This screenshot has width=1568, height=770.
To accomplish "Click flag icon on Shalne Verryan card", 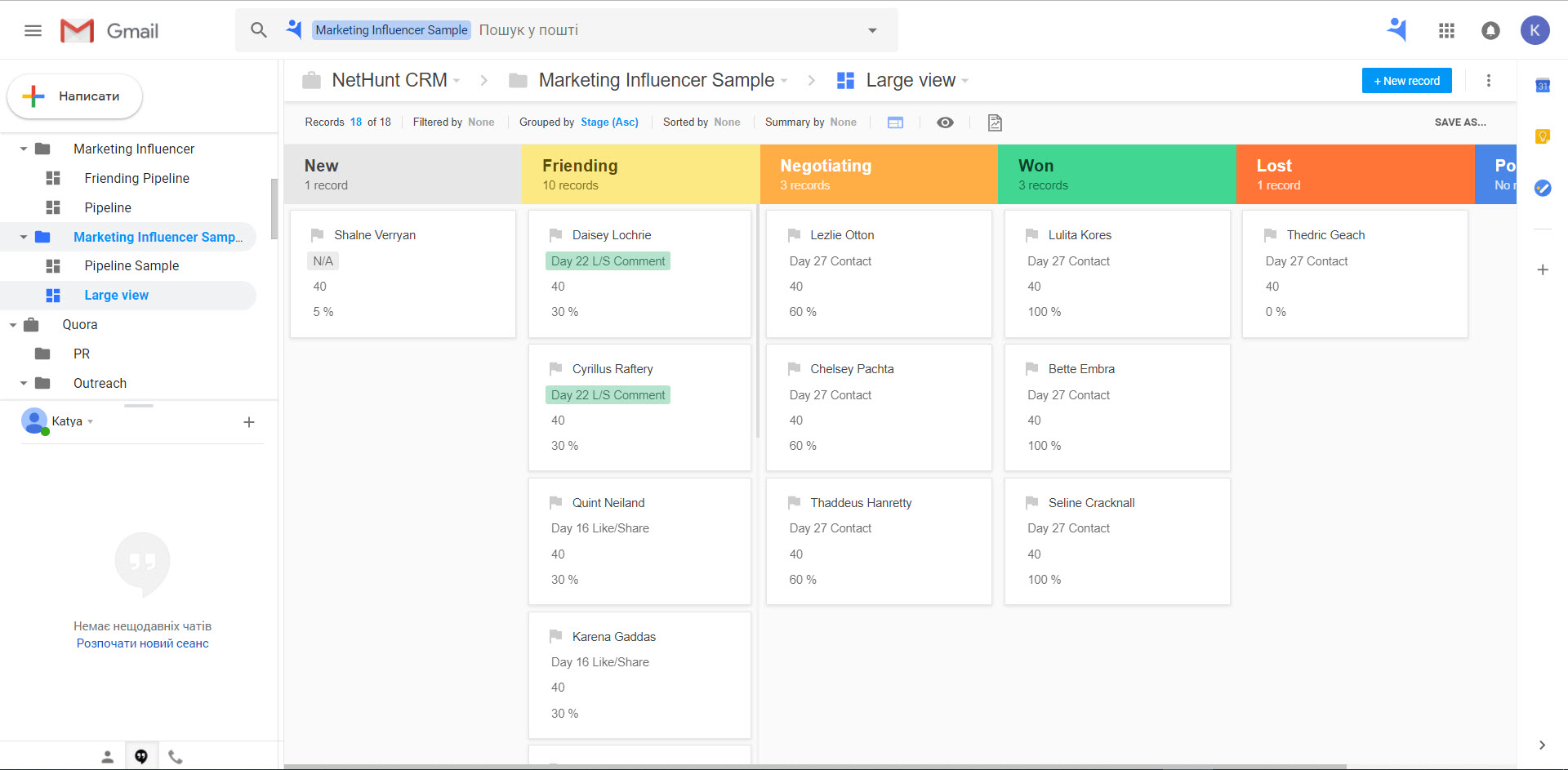I will 318,235.
